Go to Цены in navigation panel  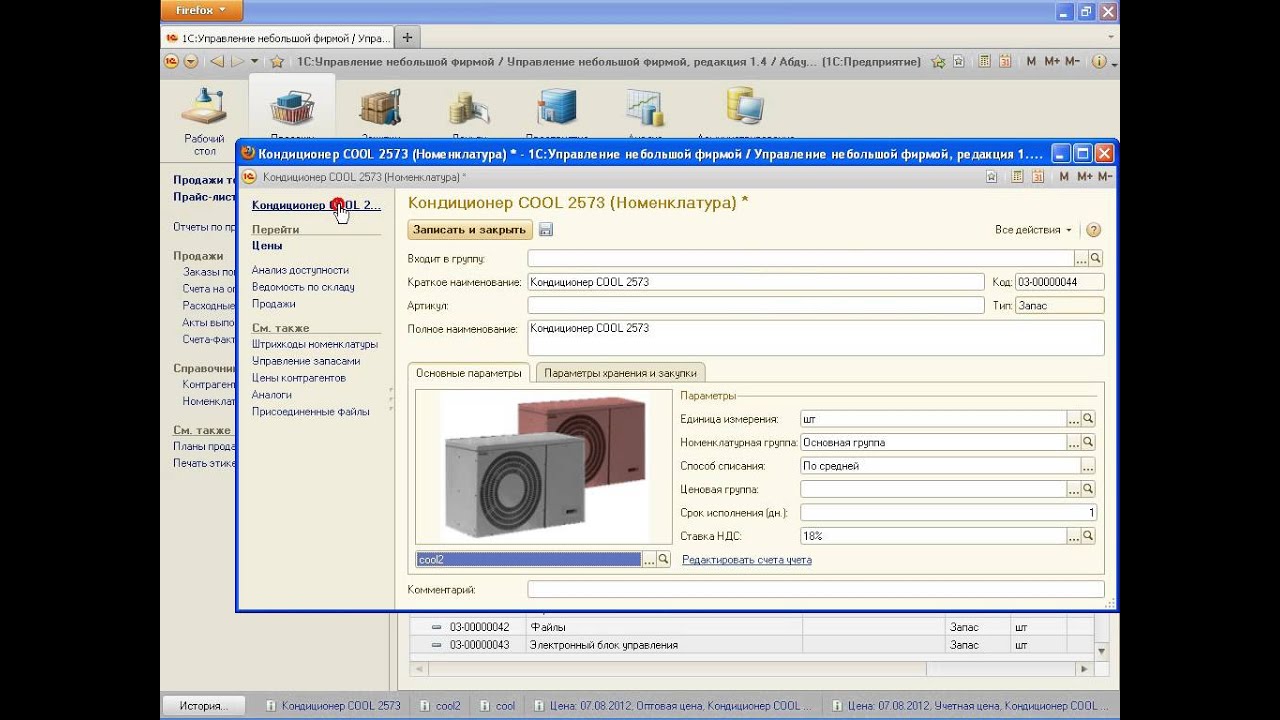pyautogui.click(x=267, y=245)
